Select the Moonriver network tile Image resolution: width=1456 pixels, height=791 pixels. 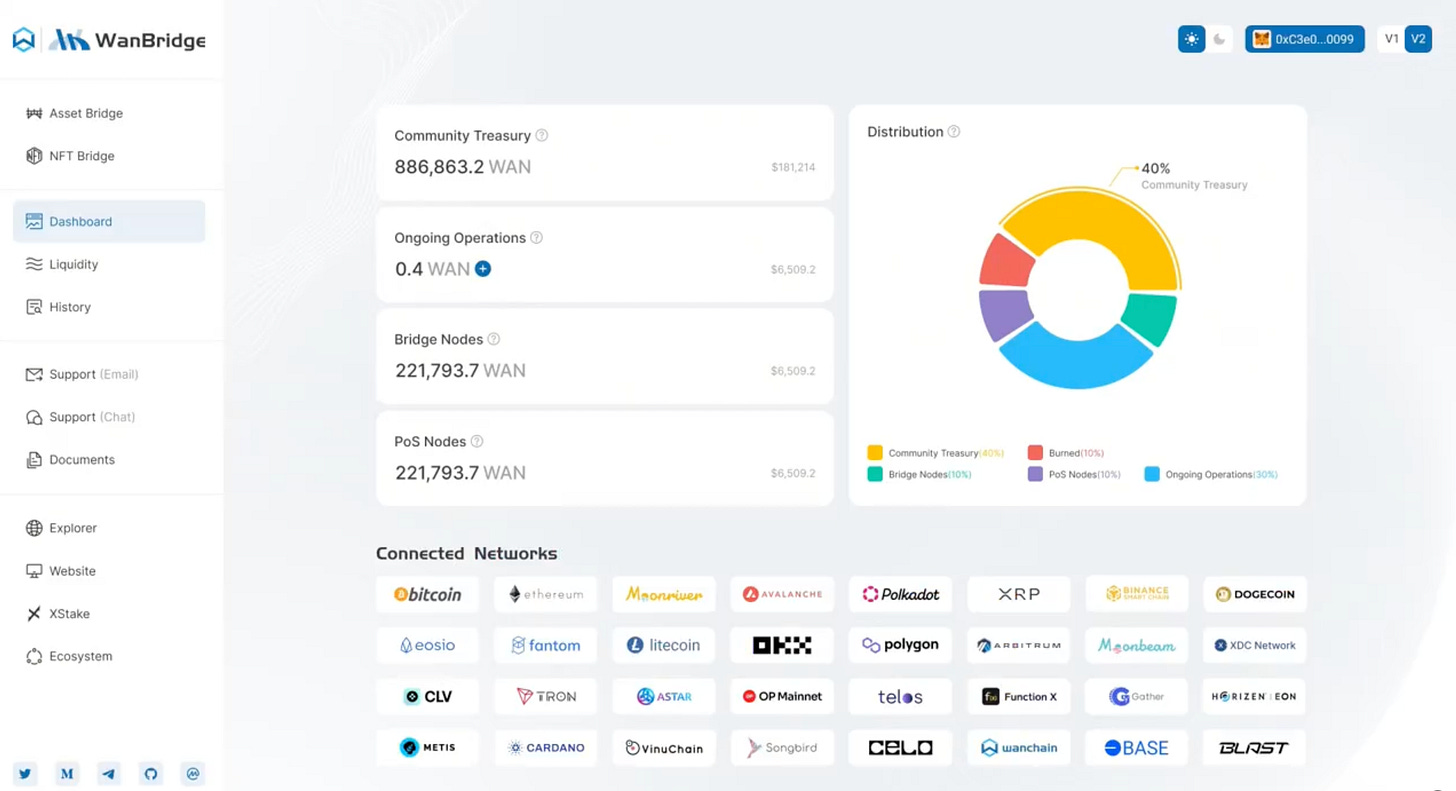664,594
